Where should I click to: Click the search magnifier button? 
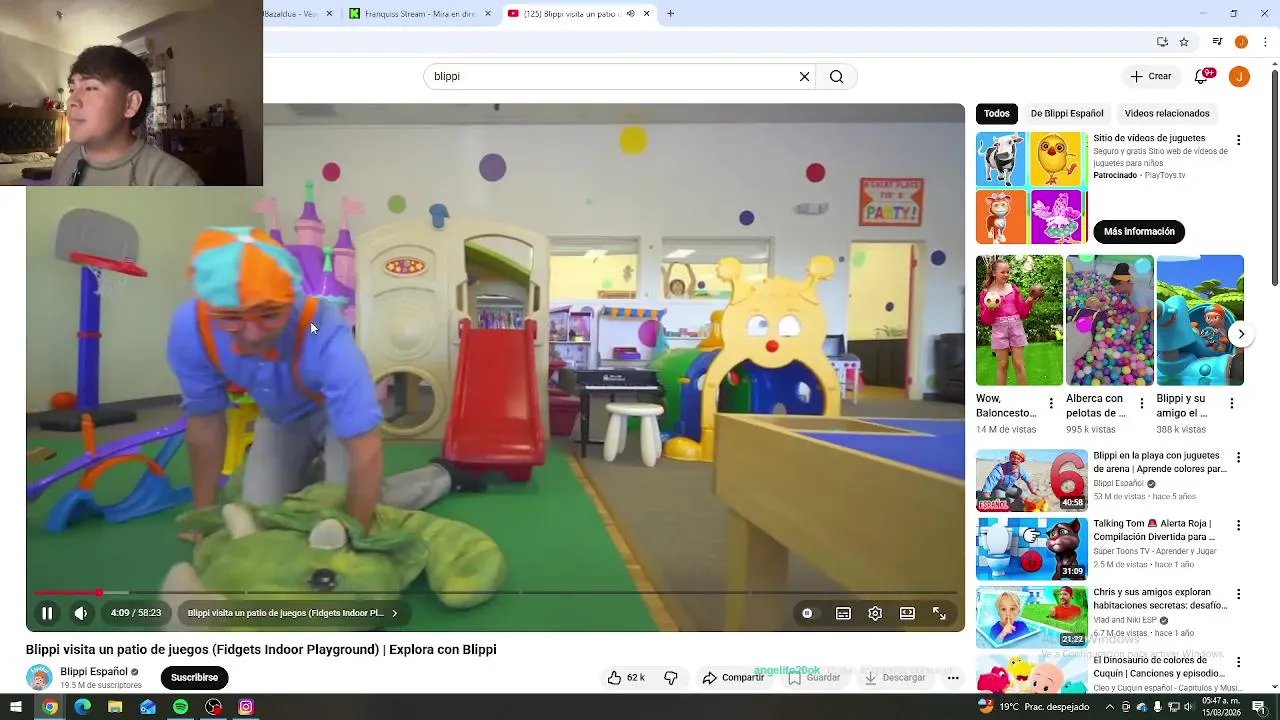coord(837,77)
